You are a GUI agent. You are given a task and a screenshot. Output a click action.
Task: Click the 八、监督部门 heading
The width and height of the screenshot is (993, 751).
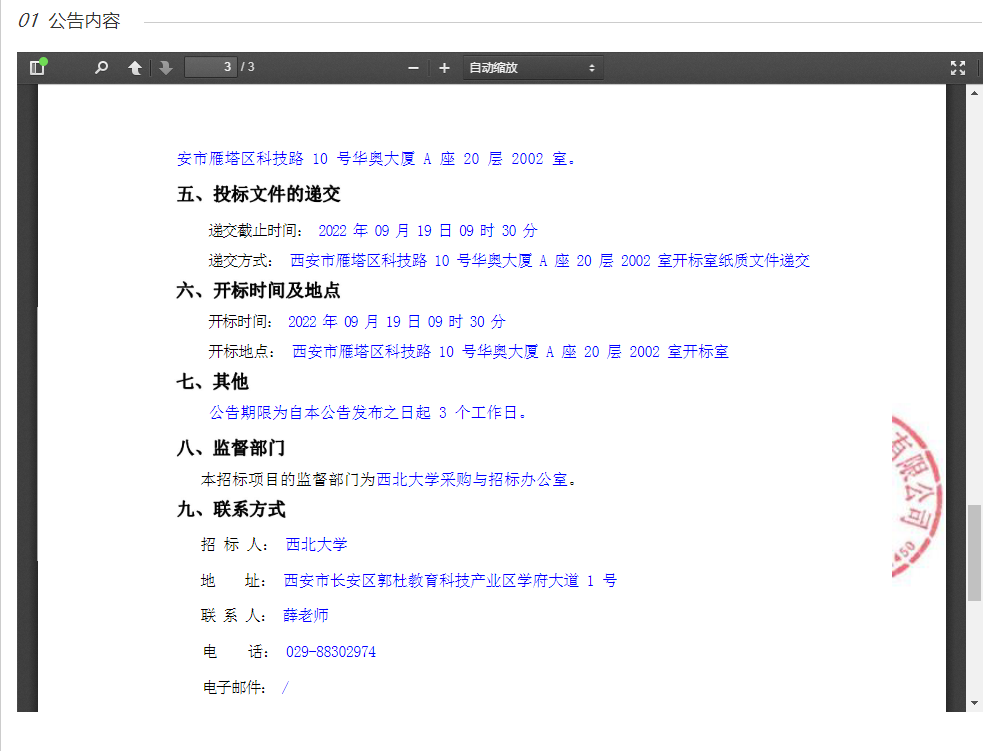click(x=231, y=448)
